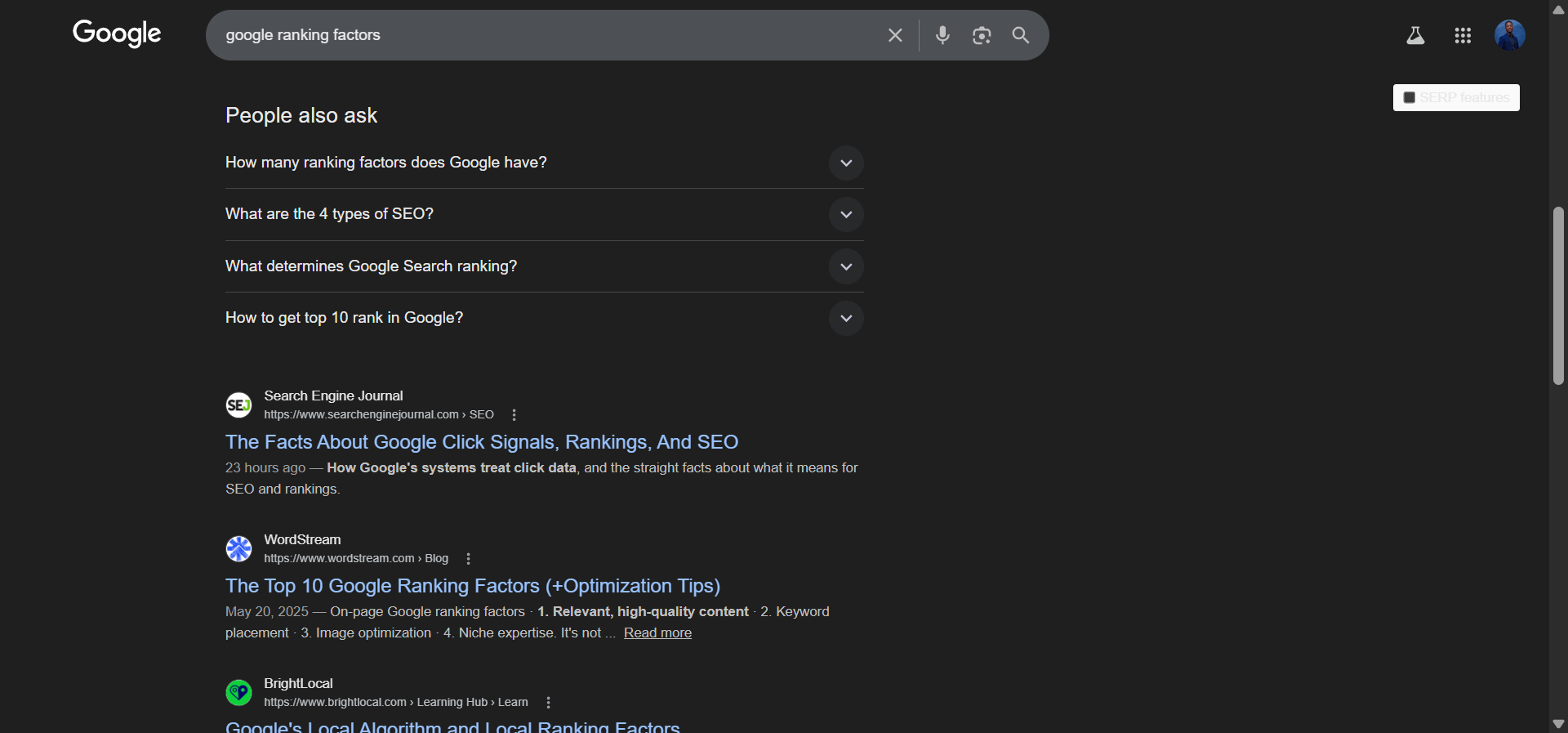The height and width of the screenshot is (733, 1568).
Task: Expand 'How to get top 10 rank in Google?'
Action: (x=544, y=318)
